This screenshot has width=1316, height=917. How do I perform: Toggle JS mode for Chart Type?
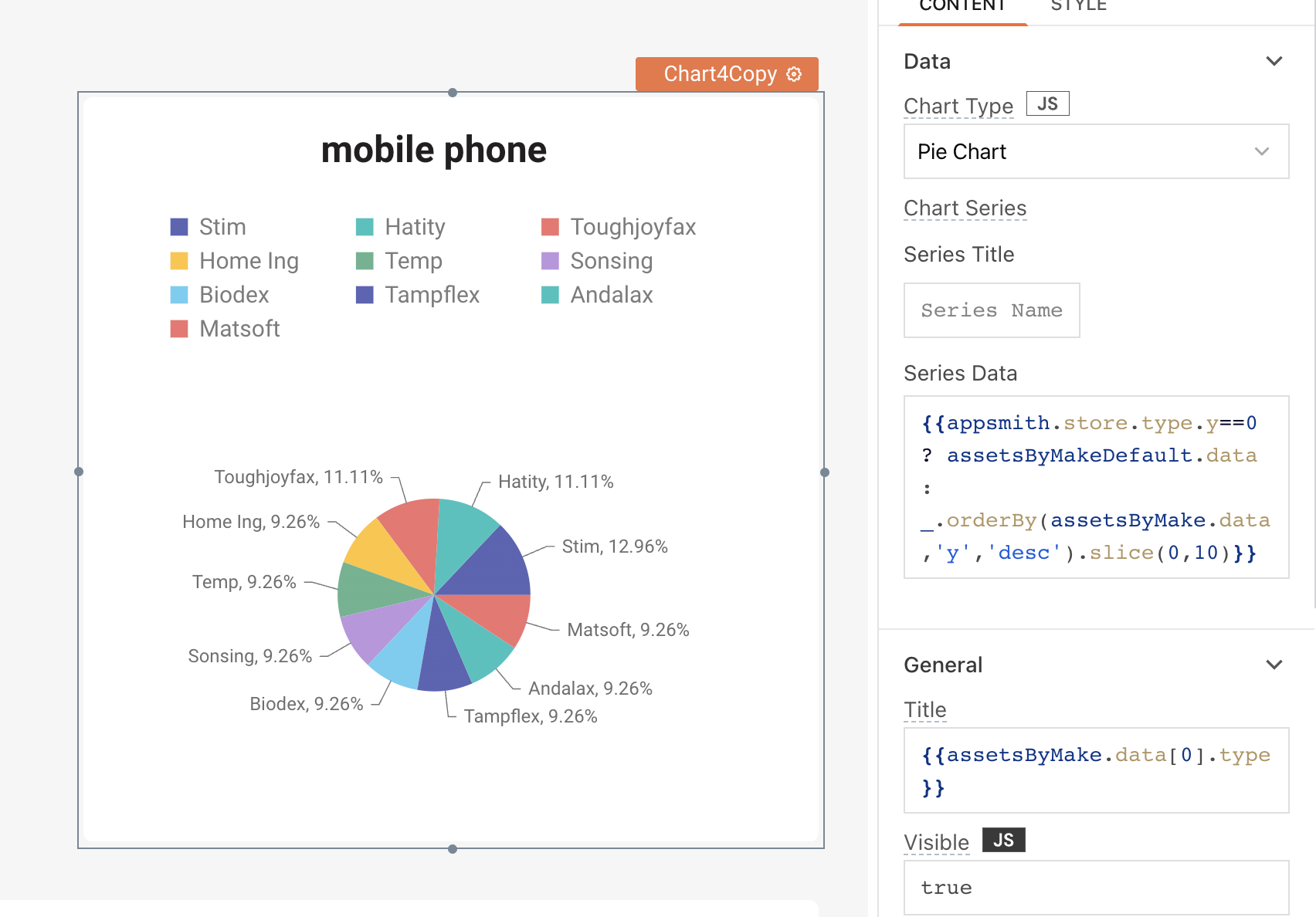[x=1047, y=103]
